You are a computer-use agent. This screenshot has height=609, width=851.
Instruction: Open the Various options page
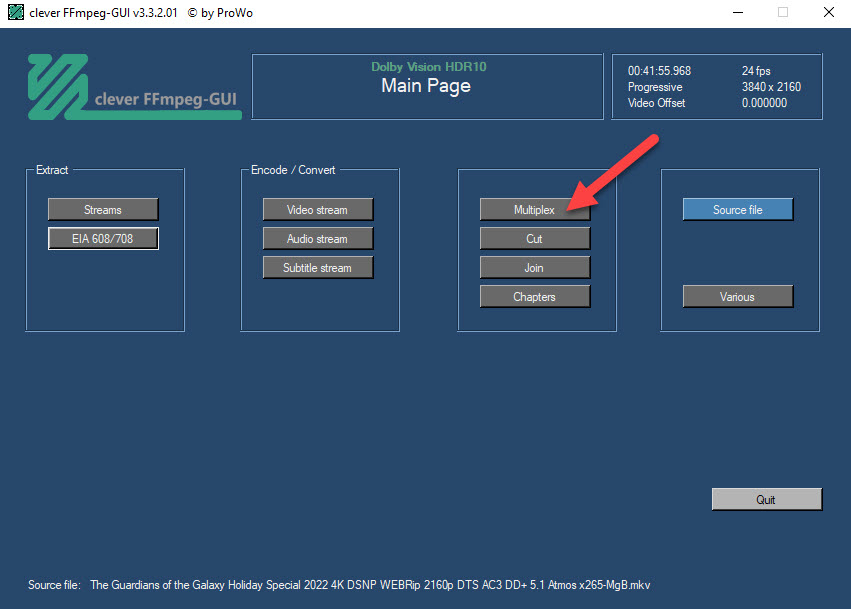coord(738,297)
